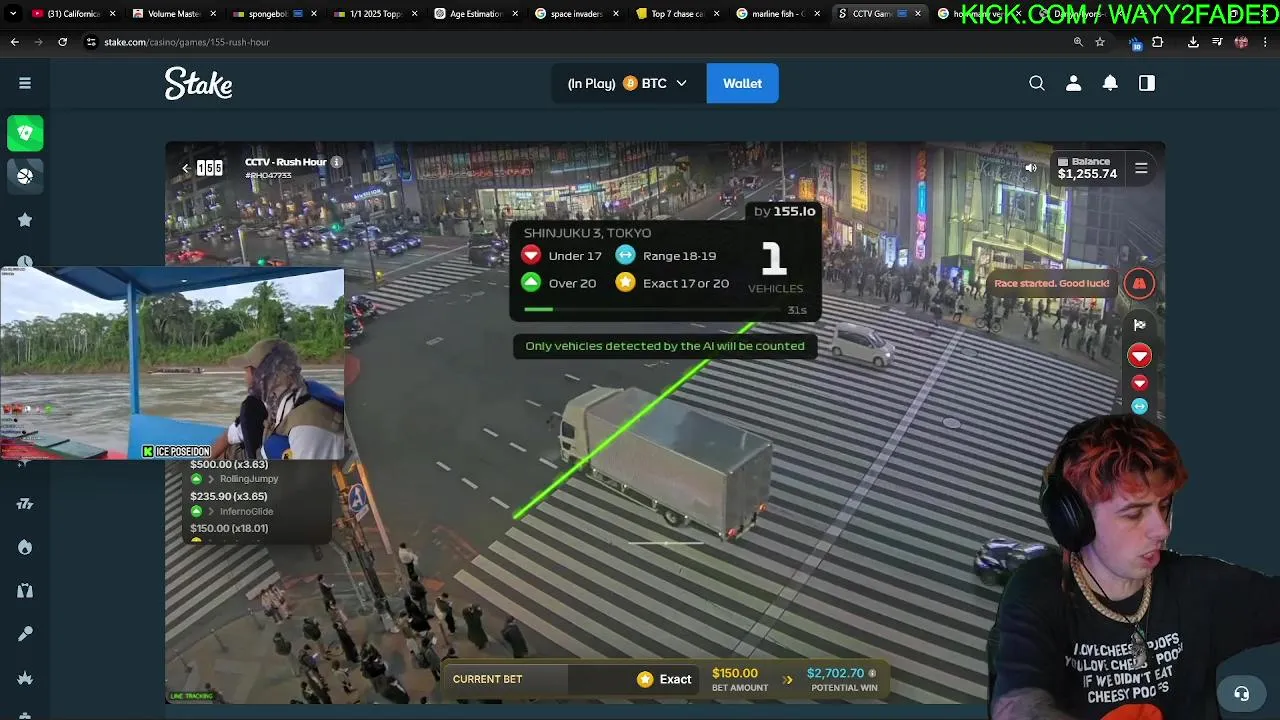Mute the game sound speaker icon

click(1031, 168)
